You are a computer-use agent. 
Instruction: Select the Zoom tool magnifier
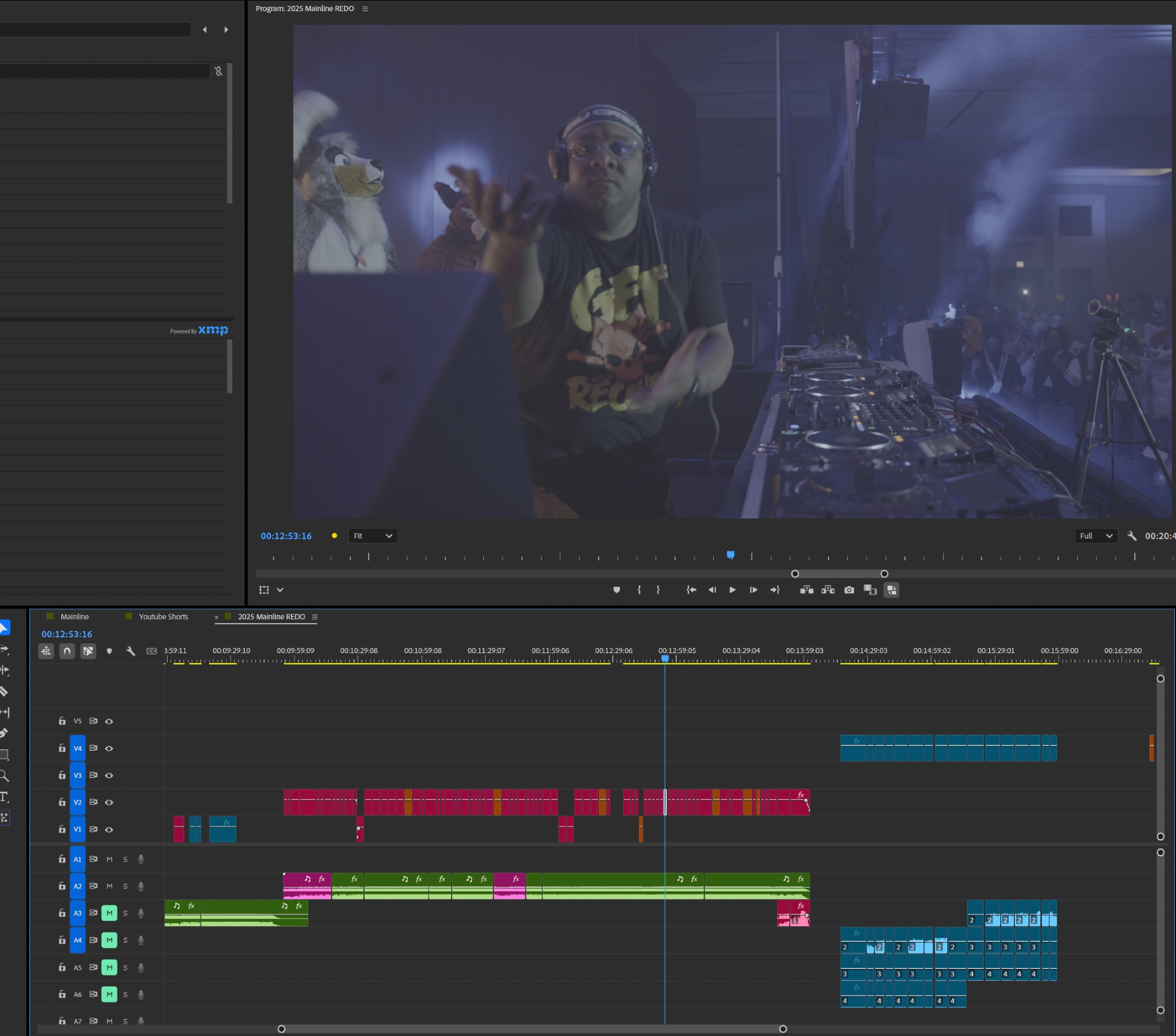tap(4, 776)
